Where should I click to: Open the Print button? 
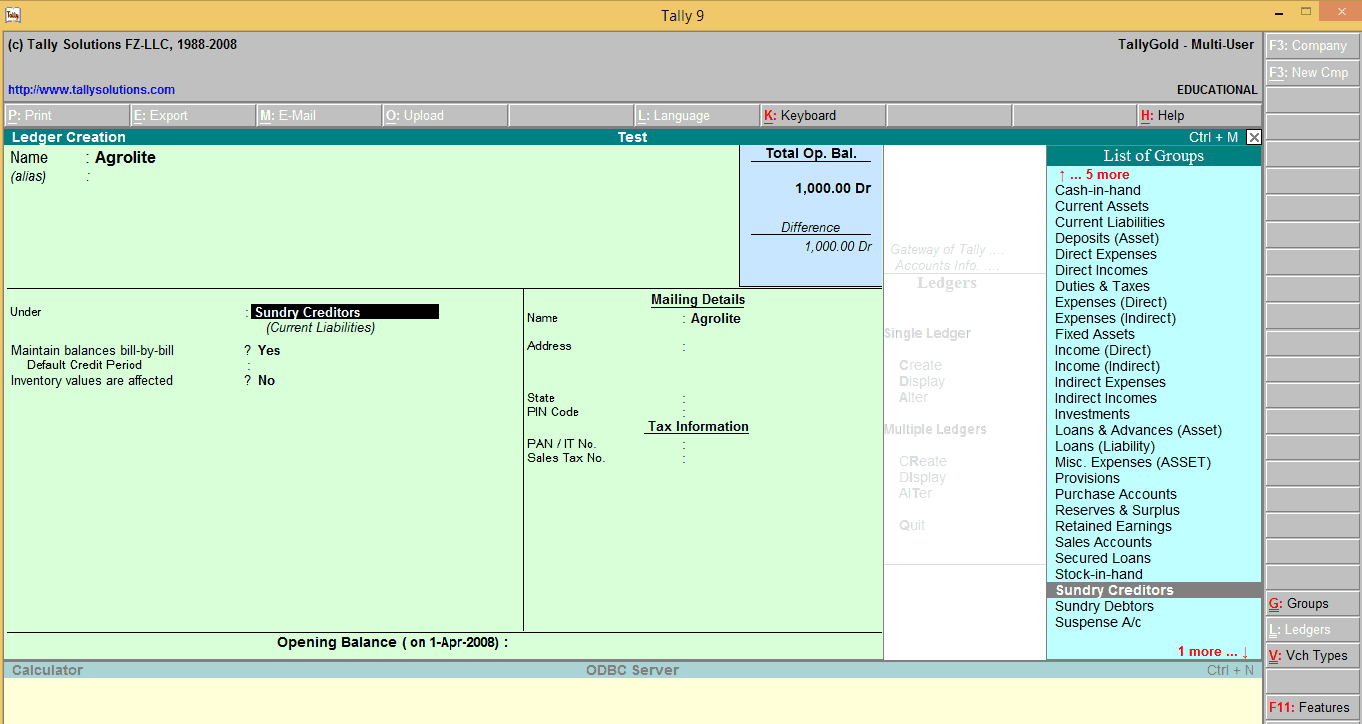tap(67, 115)
